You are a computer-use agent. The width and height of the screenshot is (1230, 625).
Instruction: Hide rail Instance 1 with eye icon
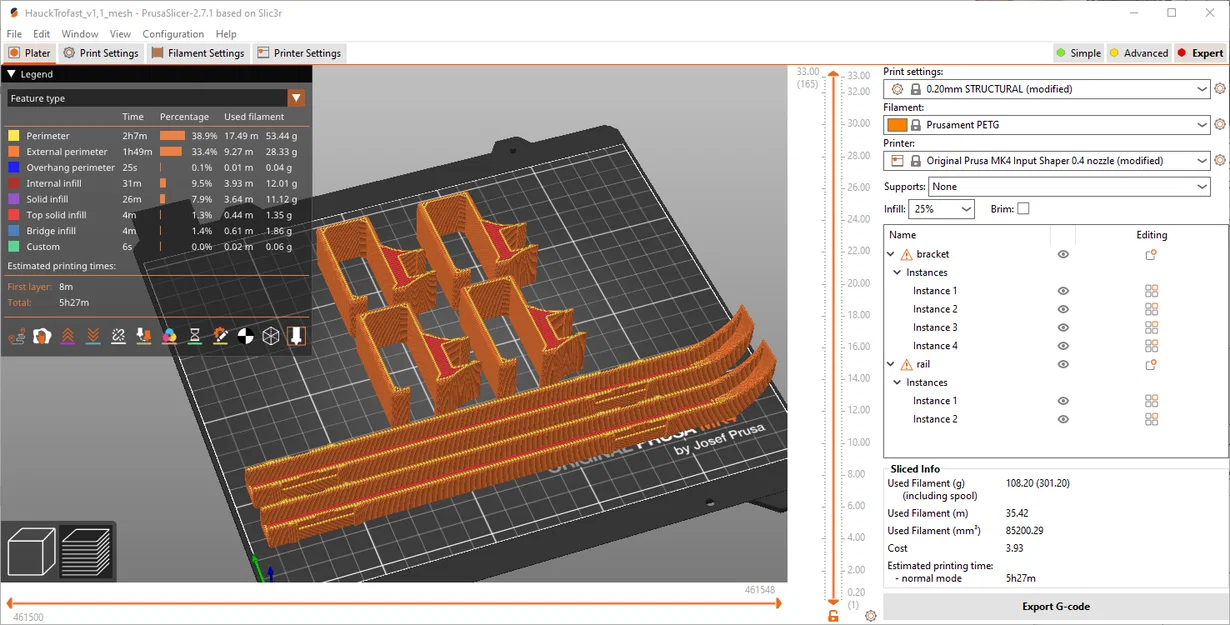pos(1063,401)
